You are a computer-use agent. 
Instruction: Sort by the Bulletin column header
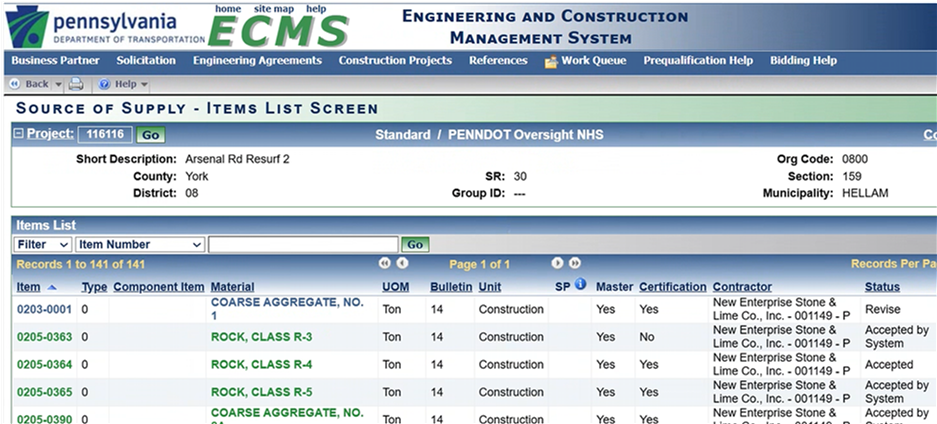[451, 287]
